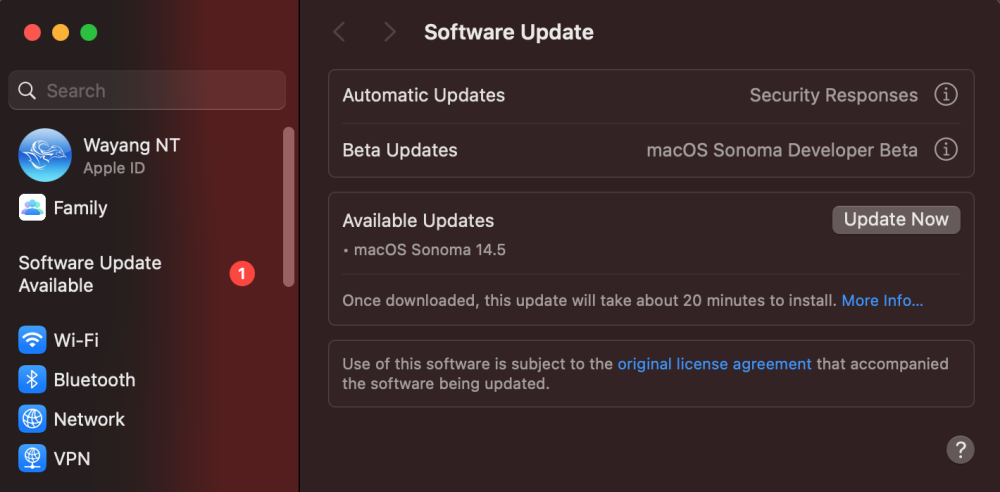Open Automatic Updates info icon
The height and width of the screenshot is (492, 1000).
946,95
